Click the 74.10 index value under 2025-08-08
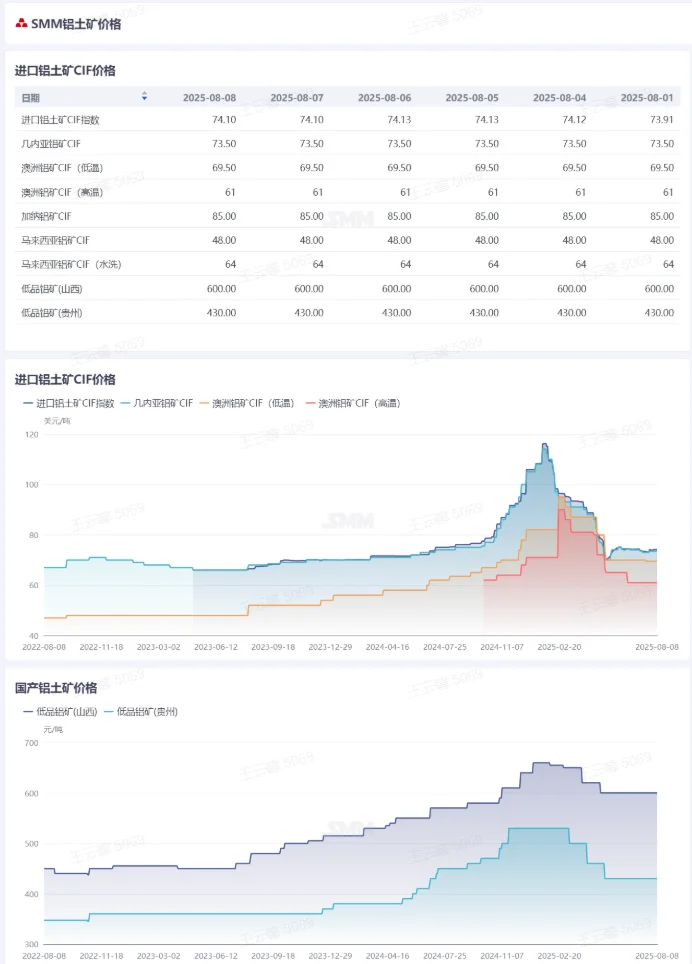Image resolution: width=692 pixels, height=964 pixels. tap(224, 120)
